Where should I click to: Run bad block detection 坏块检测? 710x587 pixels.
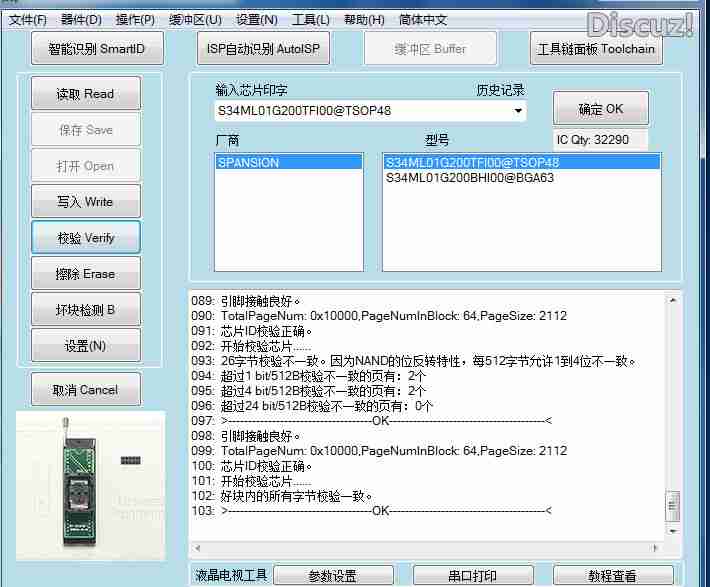click(x=85, y=310)
